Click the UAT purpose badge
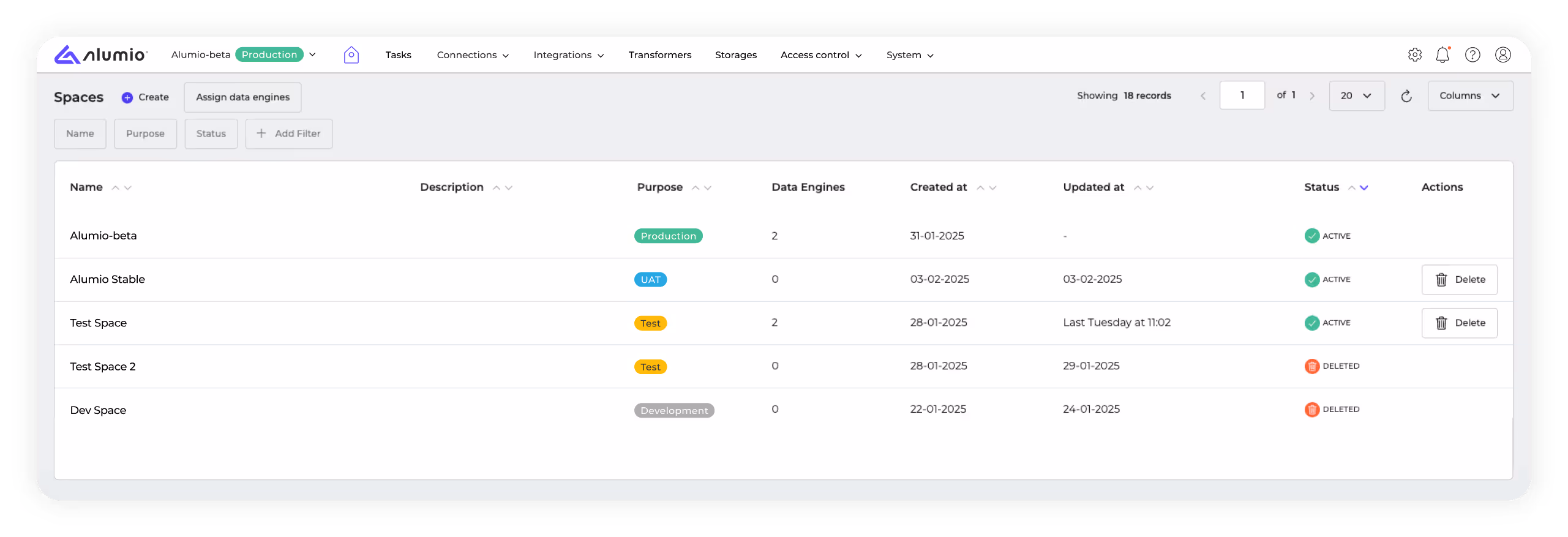 pos(650,280)
